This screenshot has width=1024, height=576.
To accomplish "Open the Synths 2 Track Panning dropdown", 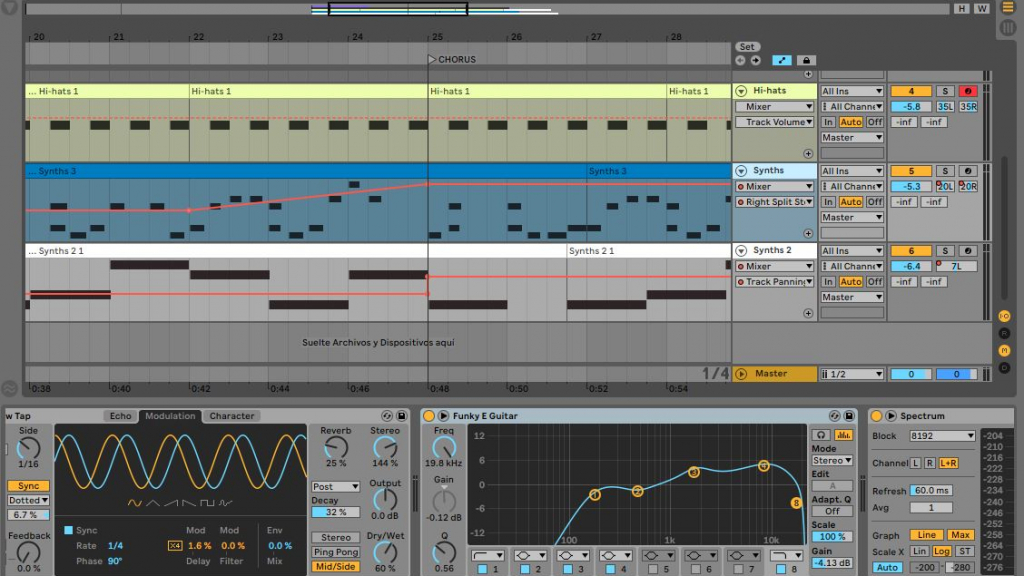I will (x=775, y=282).
